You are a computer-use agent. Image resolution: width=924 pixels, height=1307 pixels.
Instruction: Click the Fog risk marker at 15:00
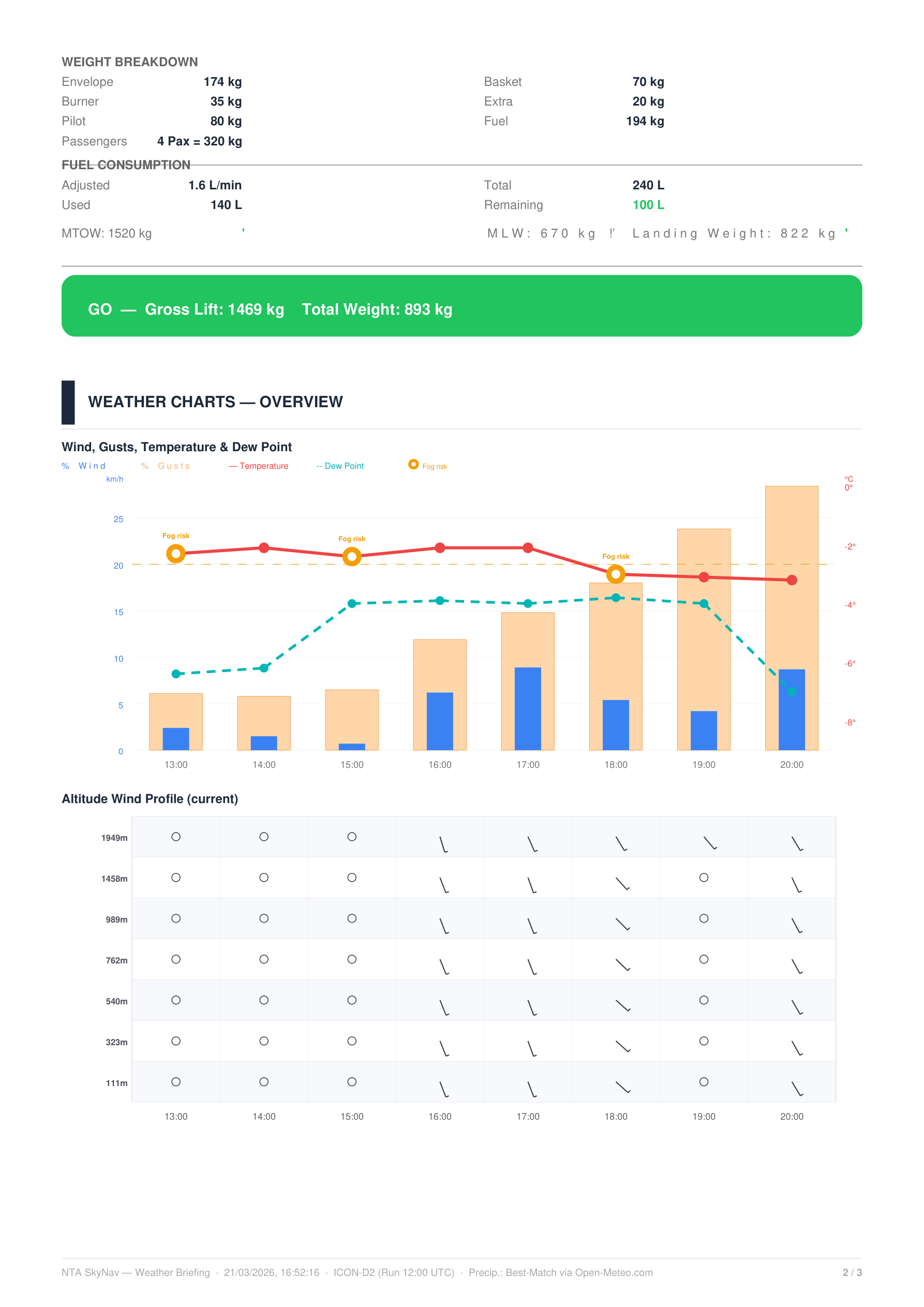[352, 556]
